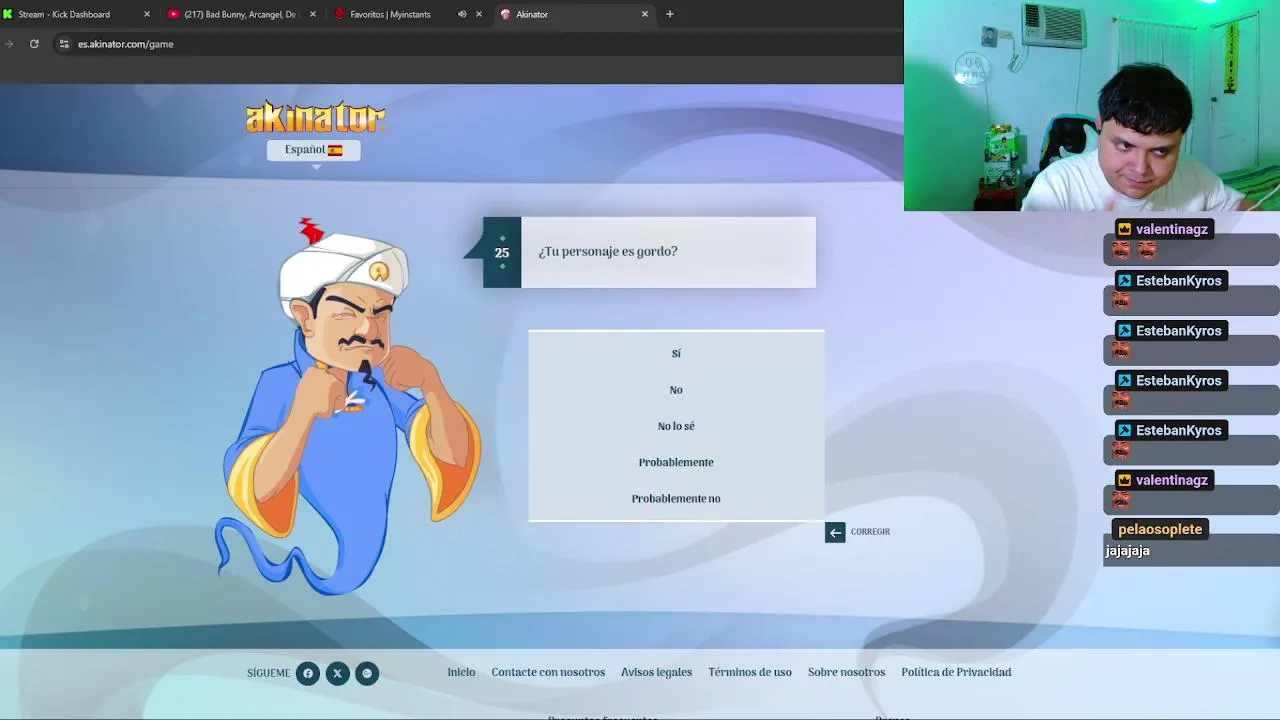
Task: Answer "No" to the question
Action: point(676,390)
